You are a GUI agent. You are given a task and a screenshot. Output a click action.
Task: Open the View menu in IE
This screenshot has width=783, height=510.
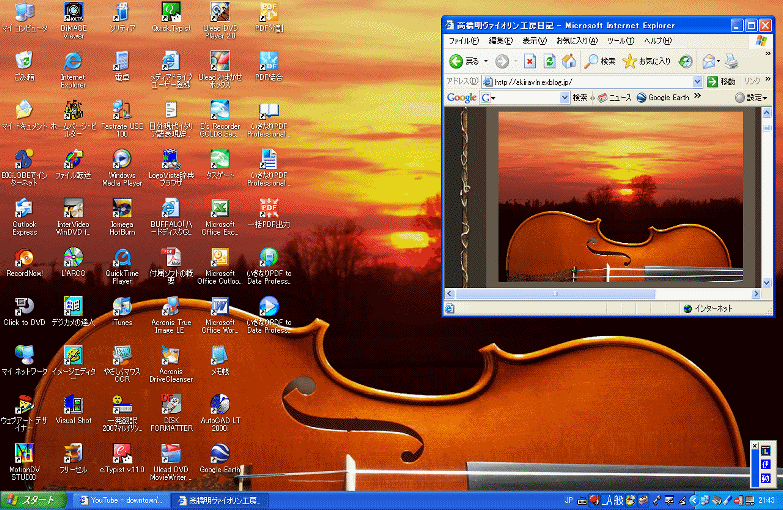pos(534,40)
